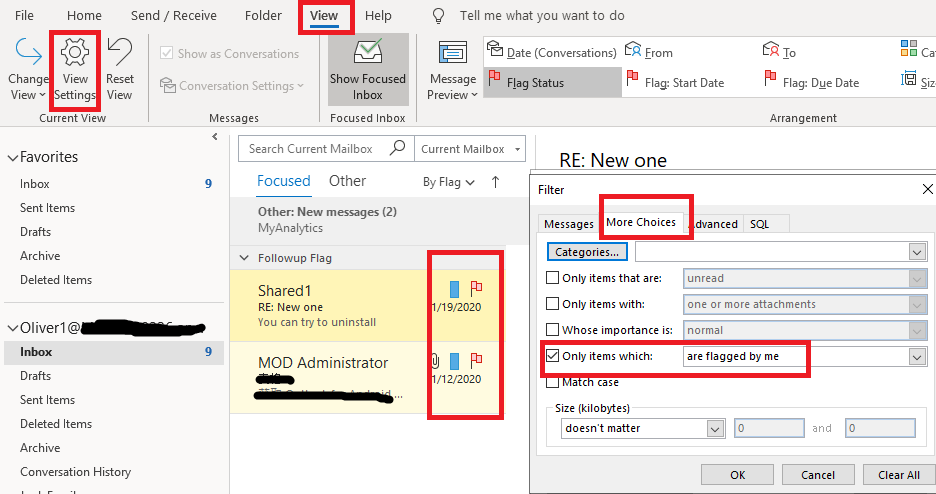Click attachment paperclip on MOD Administrator message

point(435,360)
